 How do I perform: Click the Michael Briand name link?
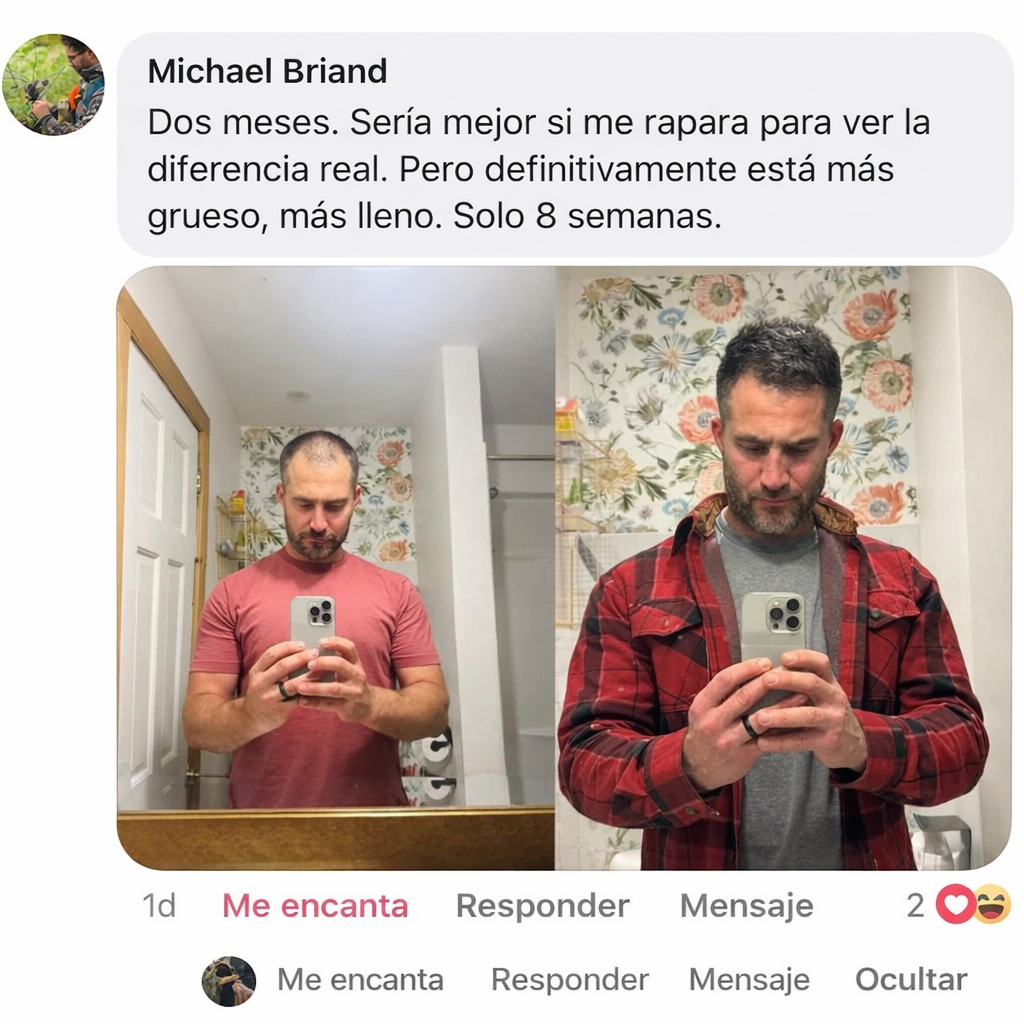[267, 71]
